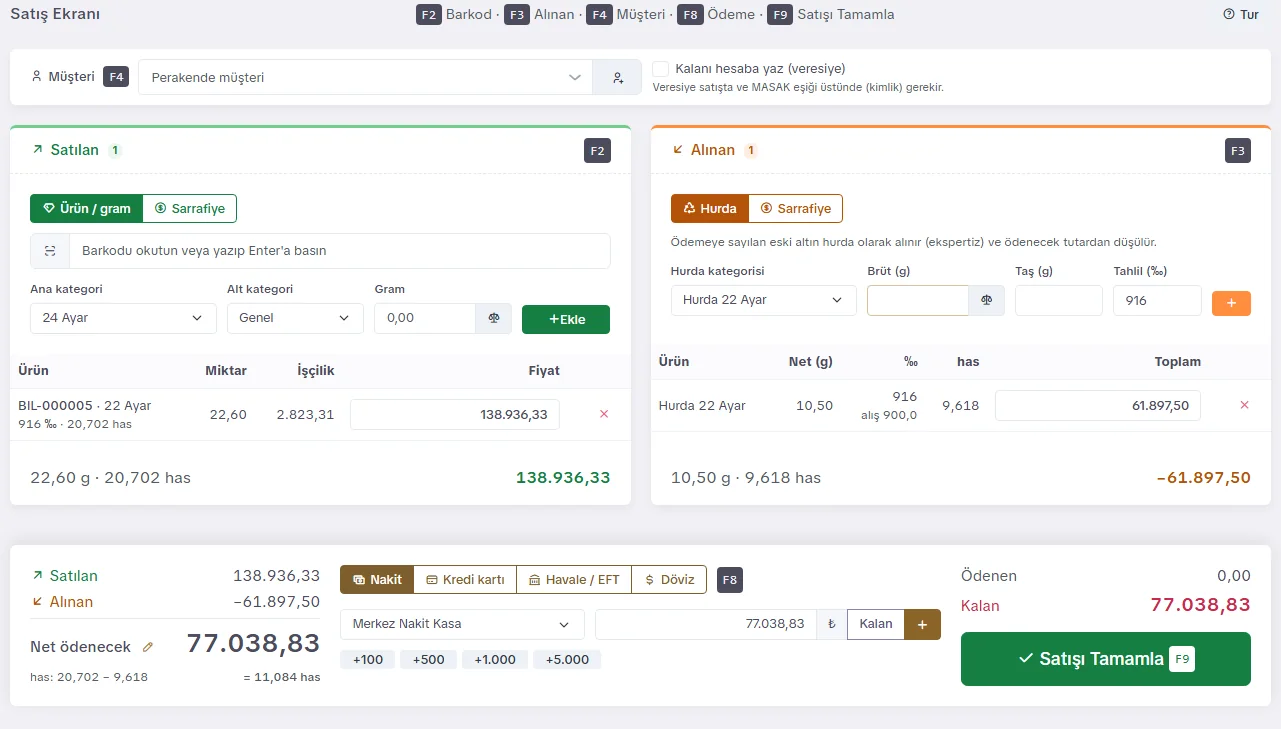Select Hurda tab in Alınan
This screenshot has width=1281, height=729.
[x=710, y=209]
